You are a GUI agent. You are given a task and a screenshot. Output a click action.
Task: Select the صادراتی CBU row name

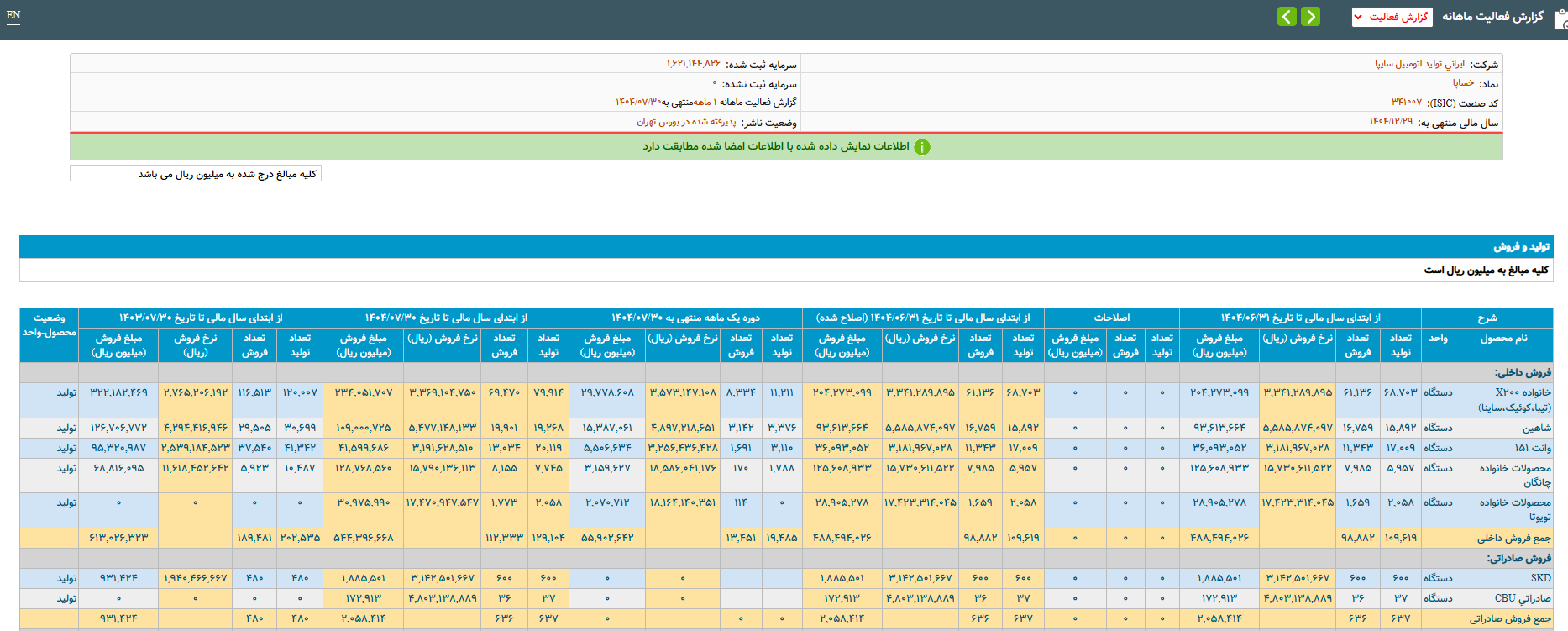1522,598
